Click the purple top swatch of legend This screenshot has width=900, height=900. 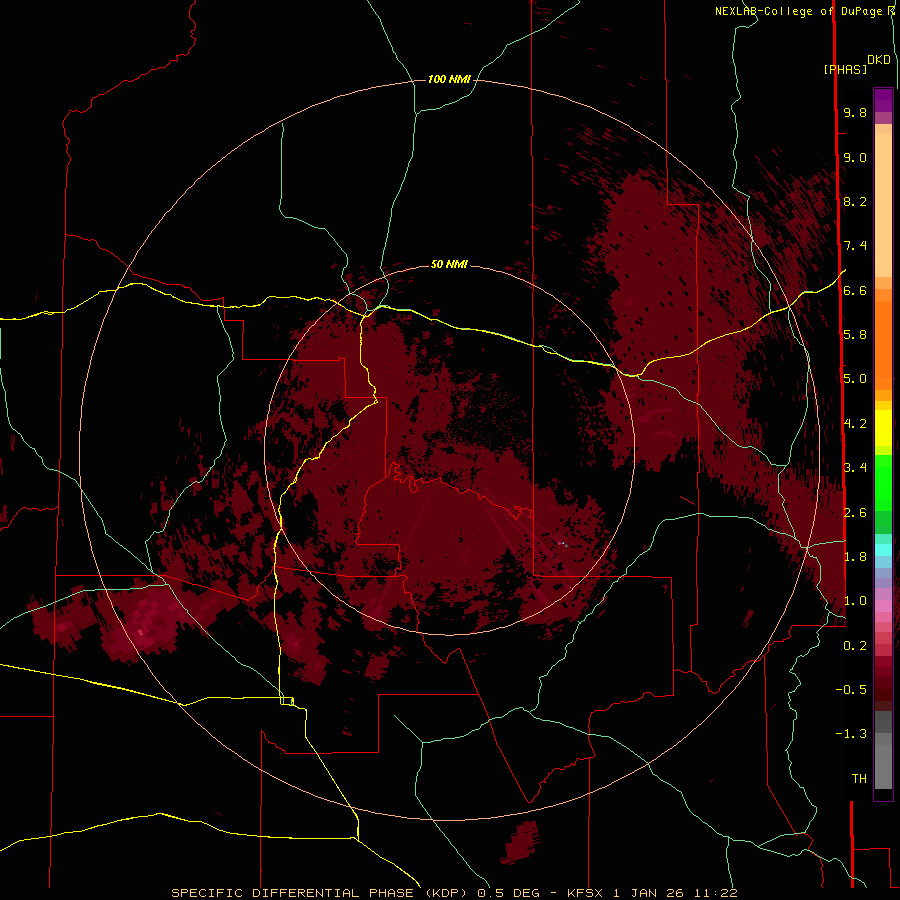883,100
